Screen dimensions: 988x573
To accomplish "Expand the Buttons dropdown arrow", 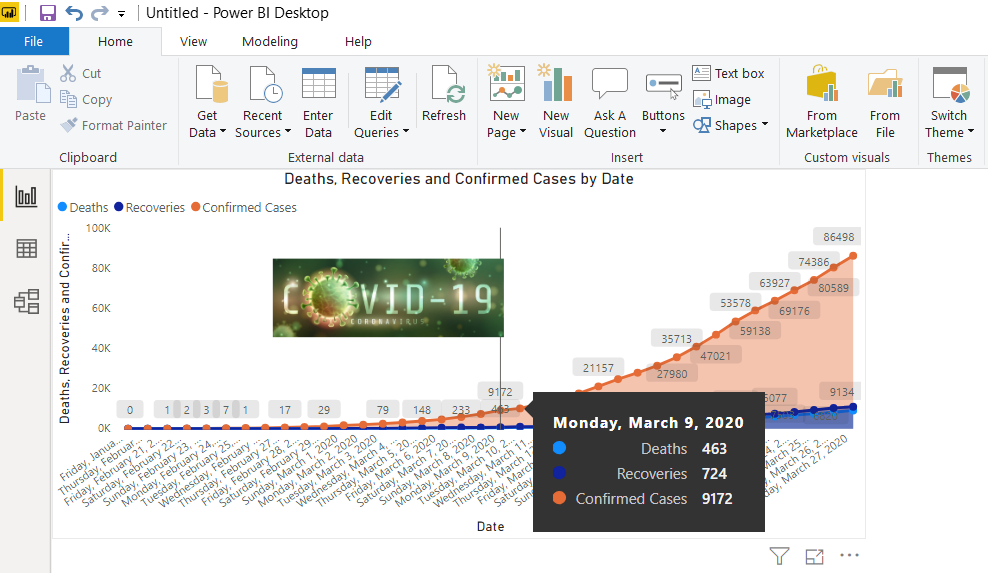I will [663, 131].
